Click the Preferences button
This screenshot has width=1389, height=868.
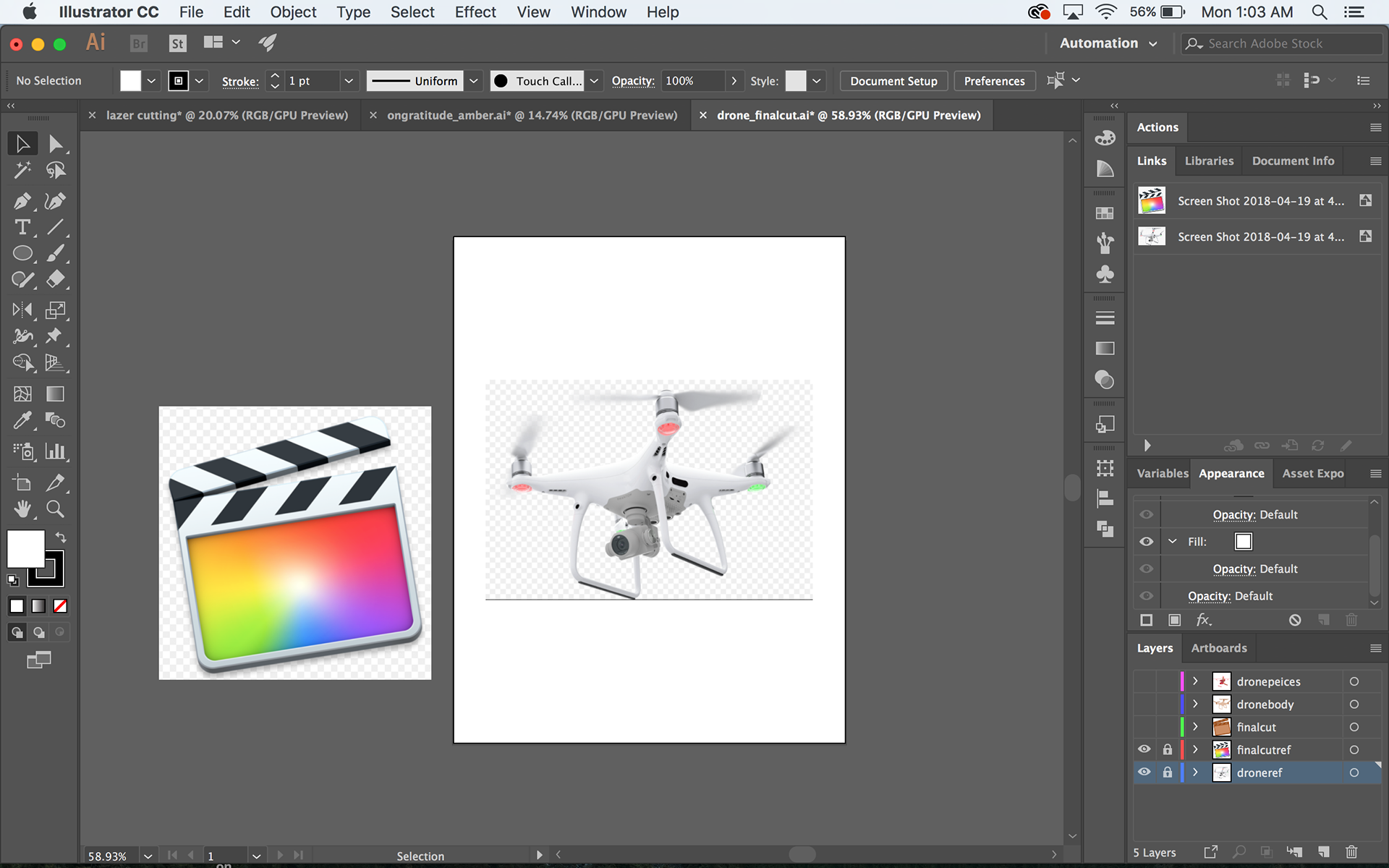(x=993, y=81)
